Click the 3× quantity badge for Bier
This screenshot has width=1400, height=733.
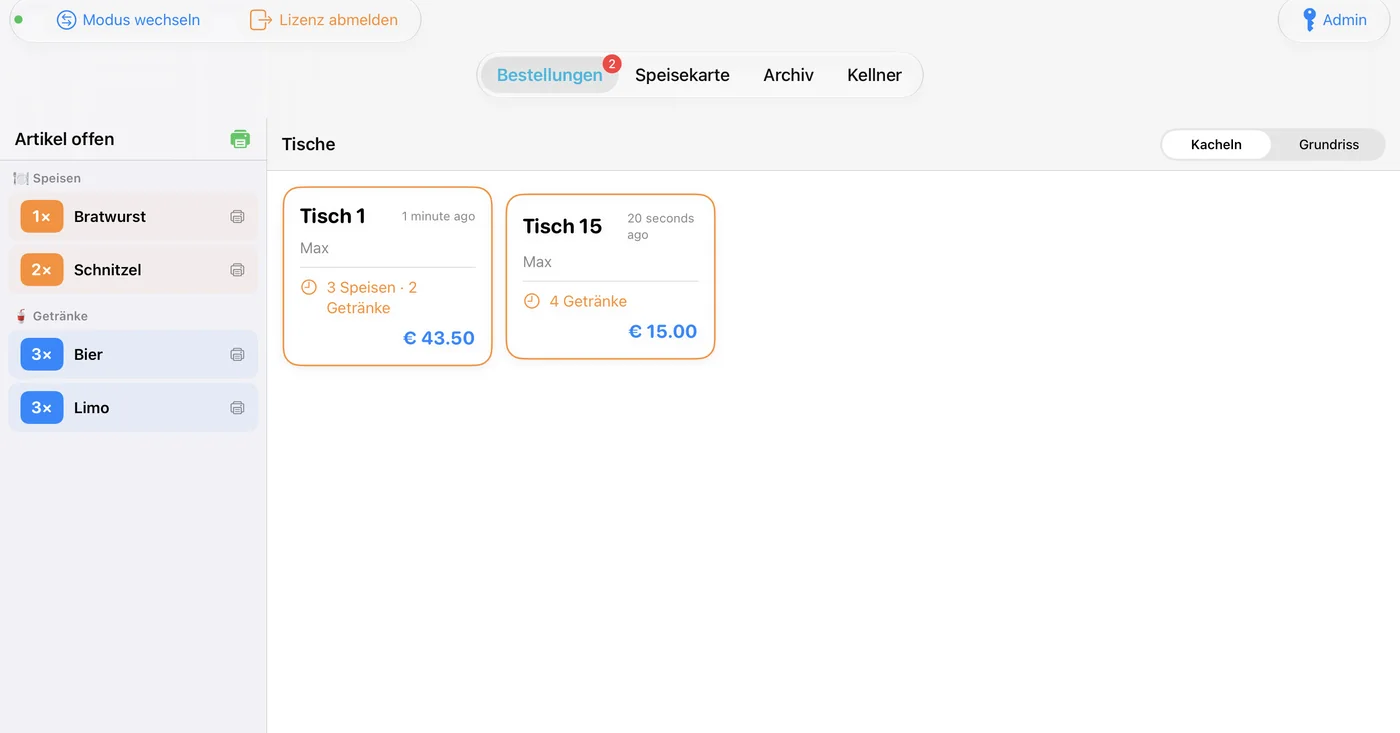pos(42,355)
